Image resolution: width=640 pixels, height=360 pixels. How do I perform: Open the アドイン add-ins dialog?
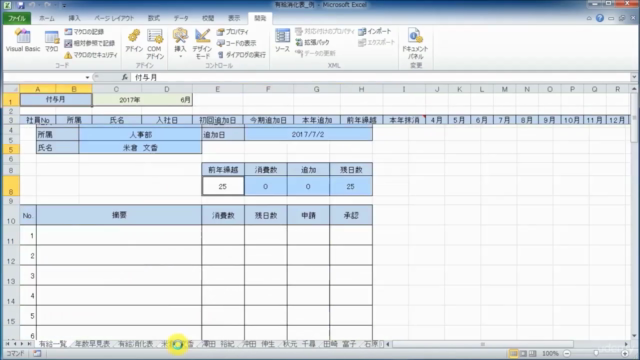[134, 41]
